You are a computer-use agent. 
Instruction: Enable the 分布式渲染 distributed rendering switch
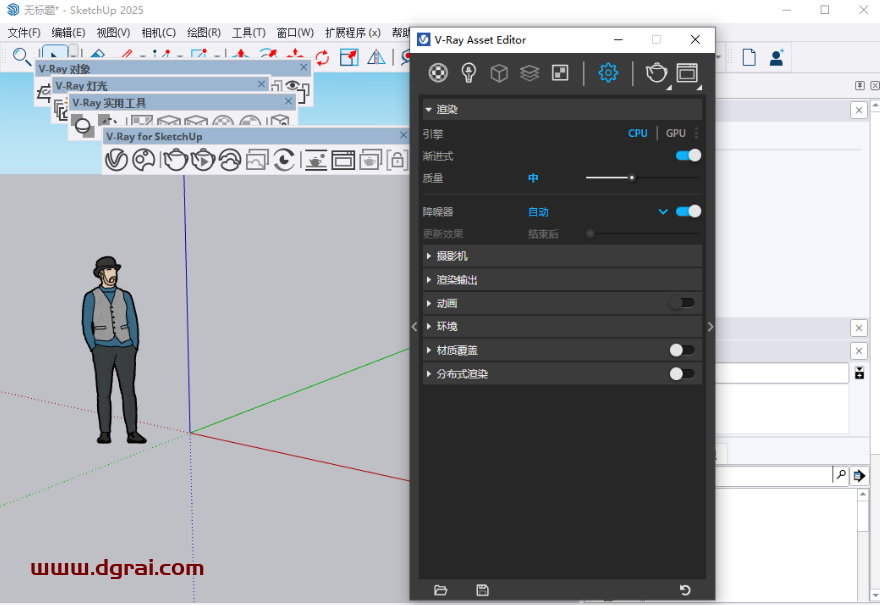click(x=682, y=374)
